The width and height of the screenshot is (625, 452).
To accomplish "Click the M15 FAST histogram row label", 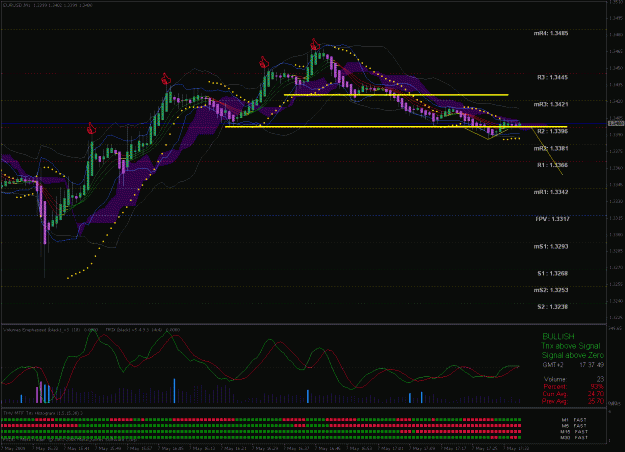I will (574, 432).
